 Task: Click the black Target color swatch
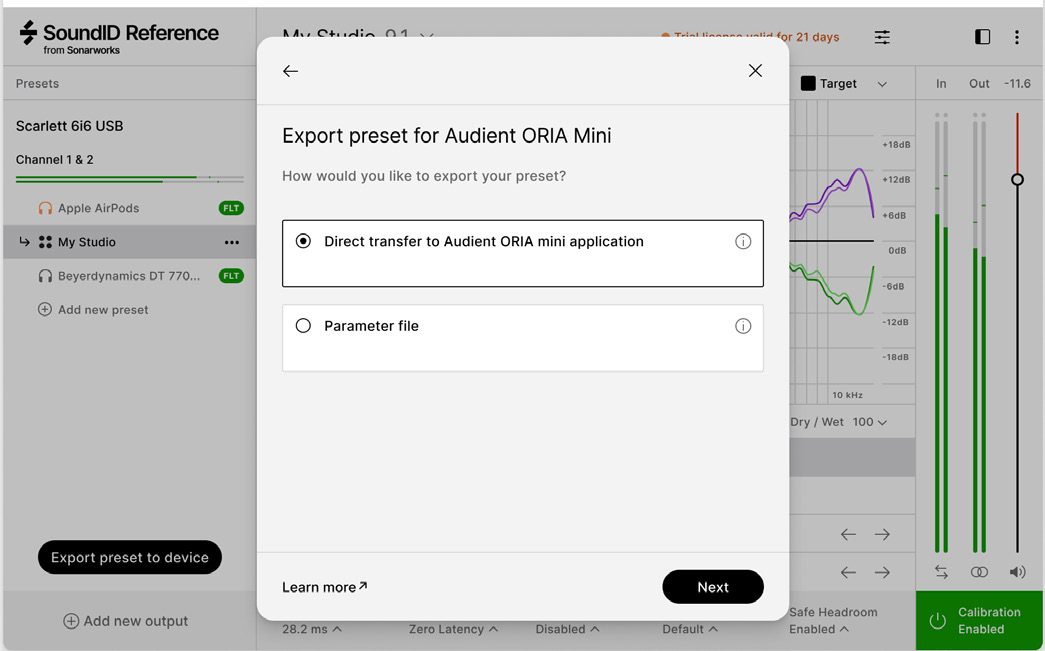(x=808, y=83)
